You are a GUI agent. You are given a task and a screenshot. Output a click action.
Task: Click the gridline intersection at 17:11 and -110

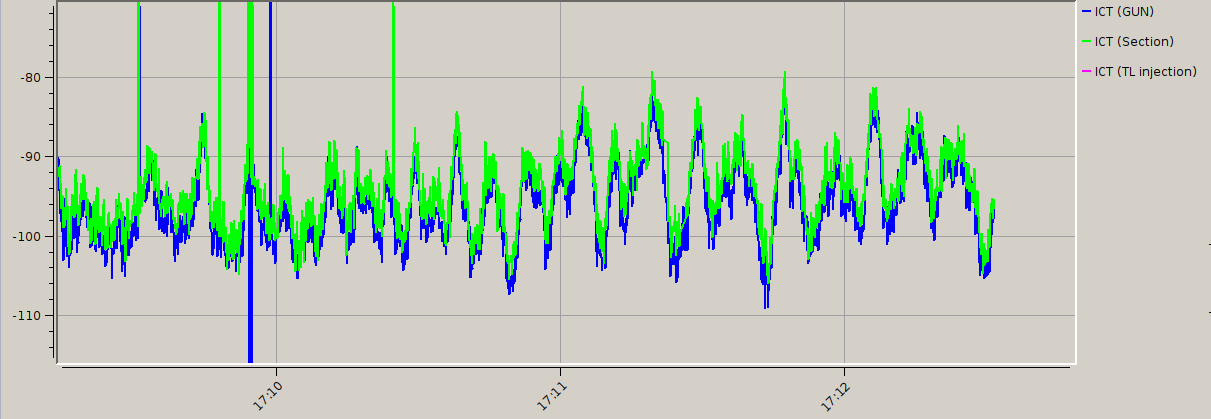point(560,316)
